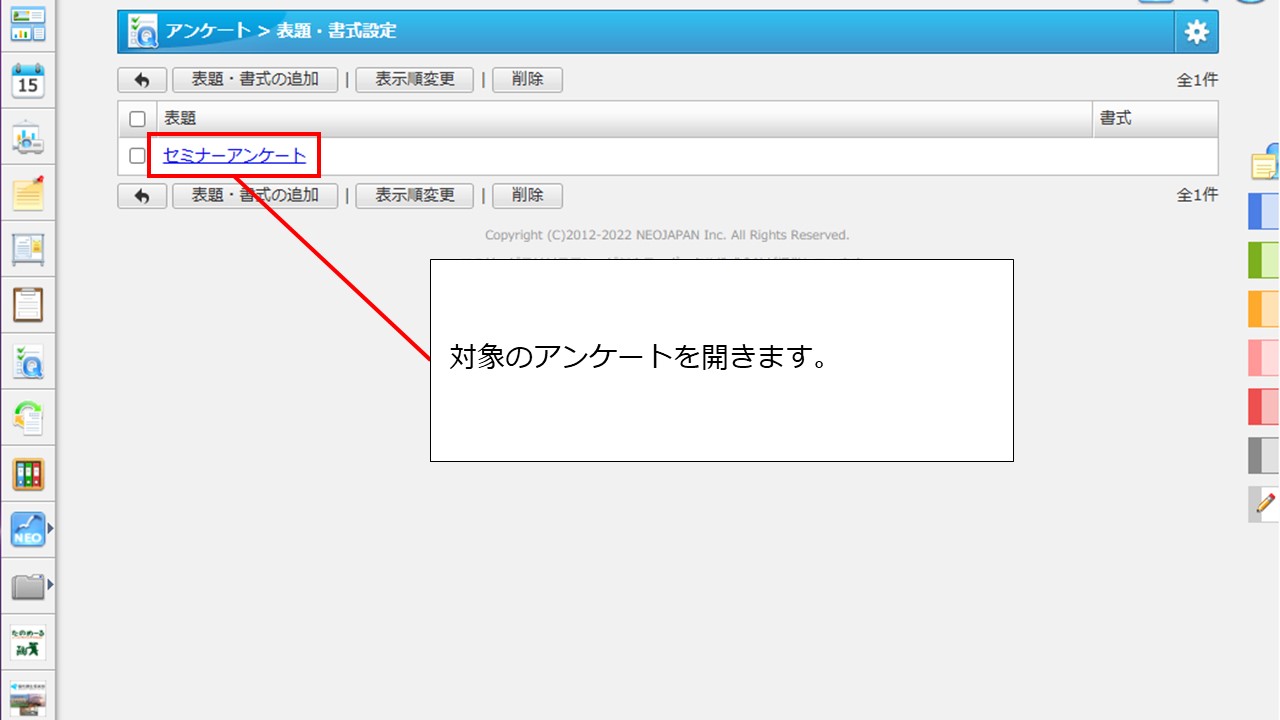Image resolution: width=1280 pixels, height=720 pixels.
Task: Select the pink sticky color swatch
Action: click(x=1264, y=358)
